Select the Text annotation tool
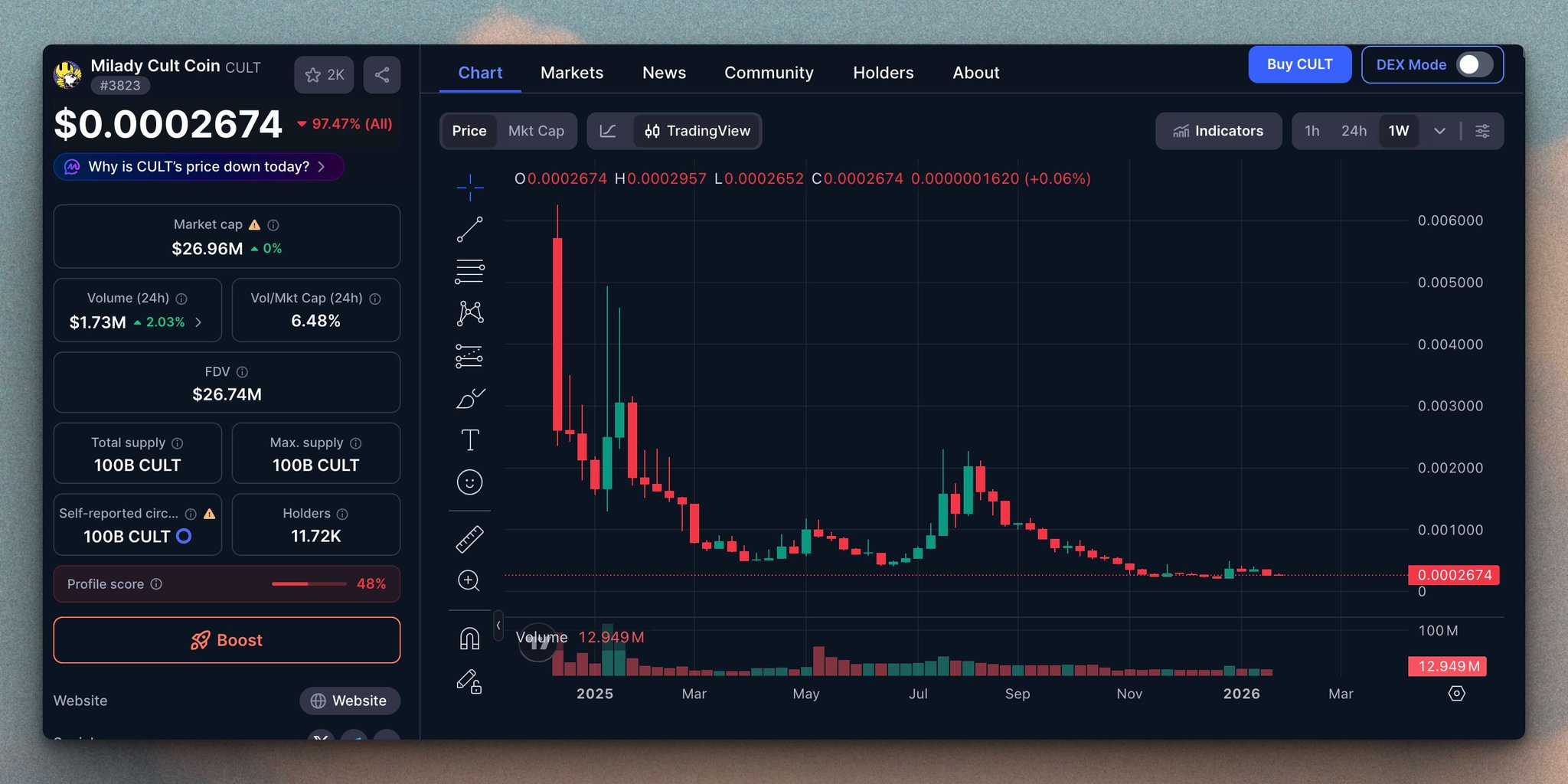This screenshot has height=784, width=1568. [469, 440]
